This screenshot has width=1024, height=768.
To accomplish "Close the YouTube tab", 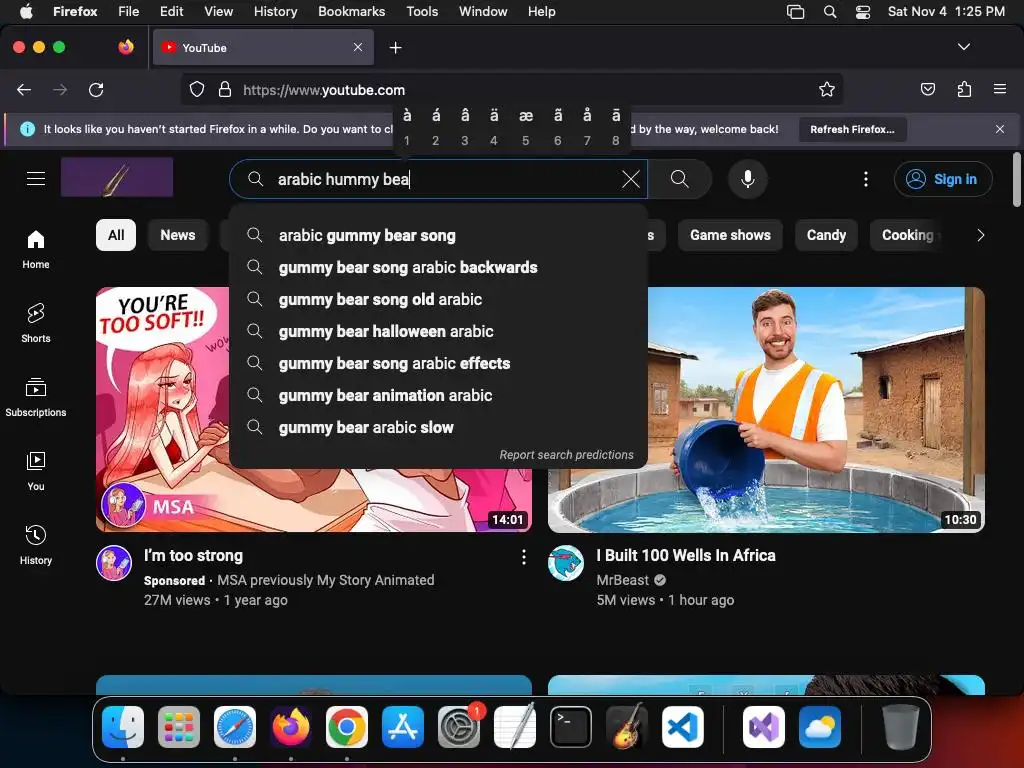I will coord(358,47).
